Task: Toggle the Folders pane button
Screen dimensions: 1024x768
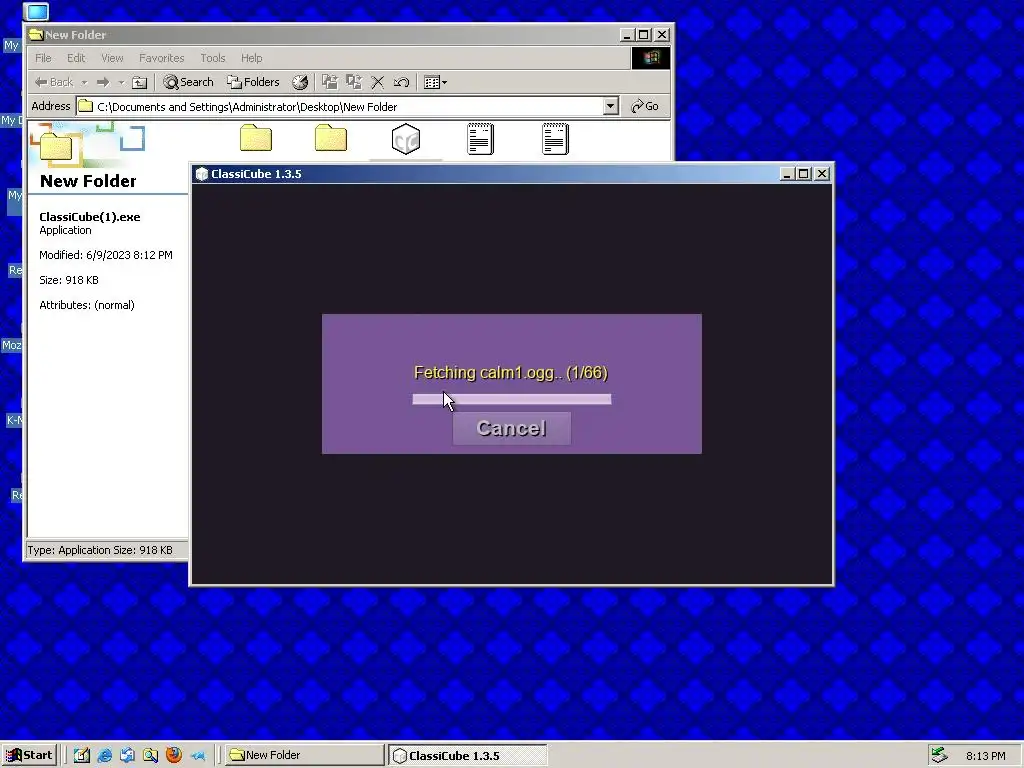Action: pyautogui.click(x=253, y=82)
